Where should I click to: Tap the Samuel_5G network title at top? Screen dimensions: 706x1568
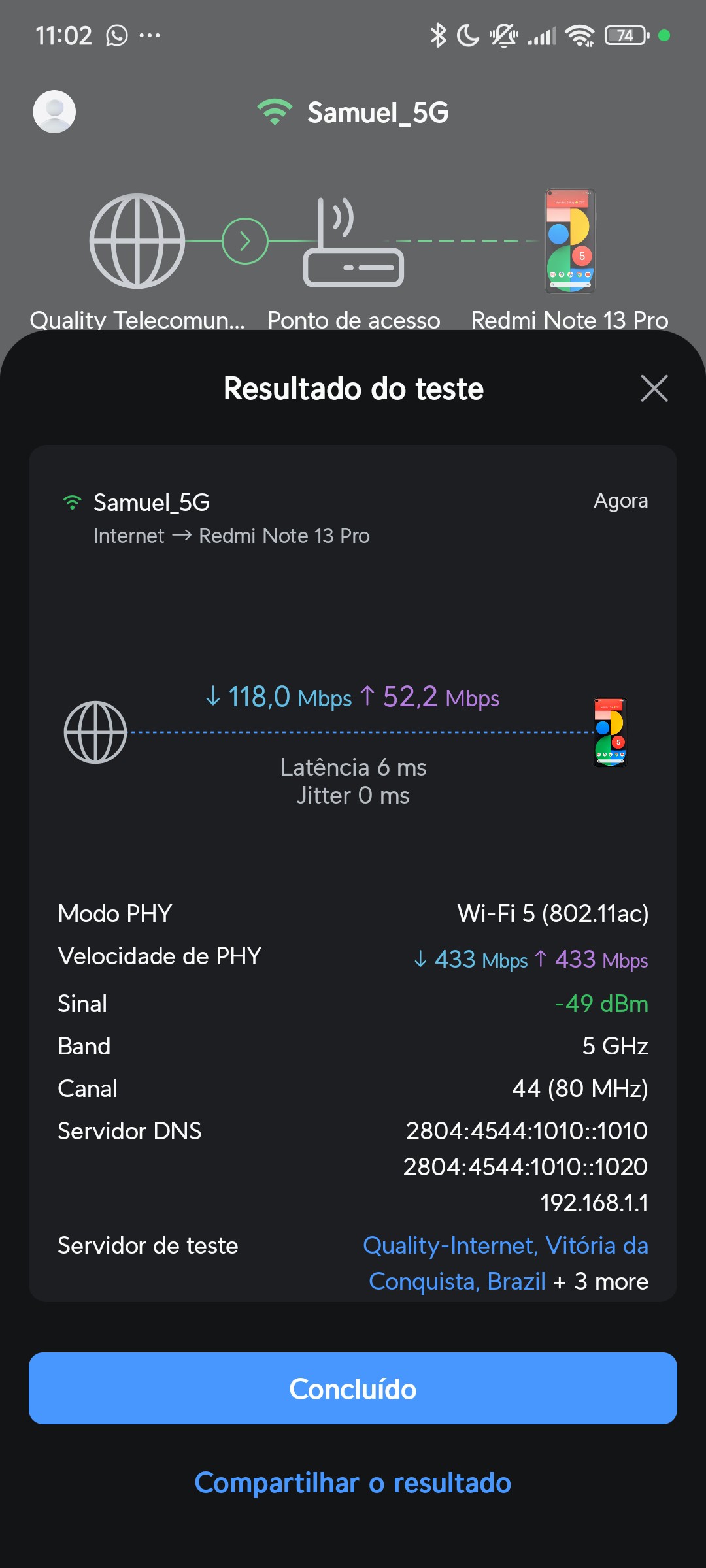378,112
